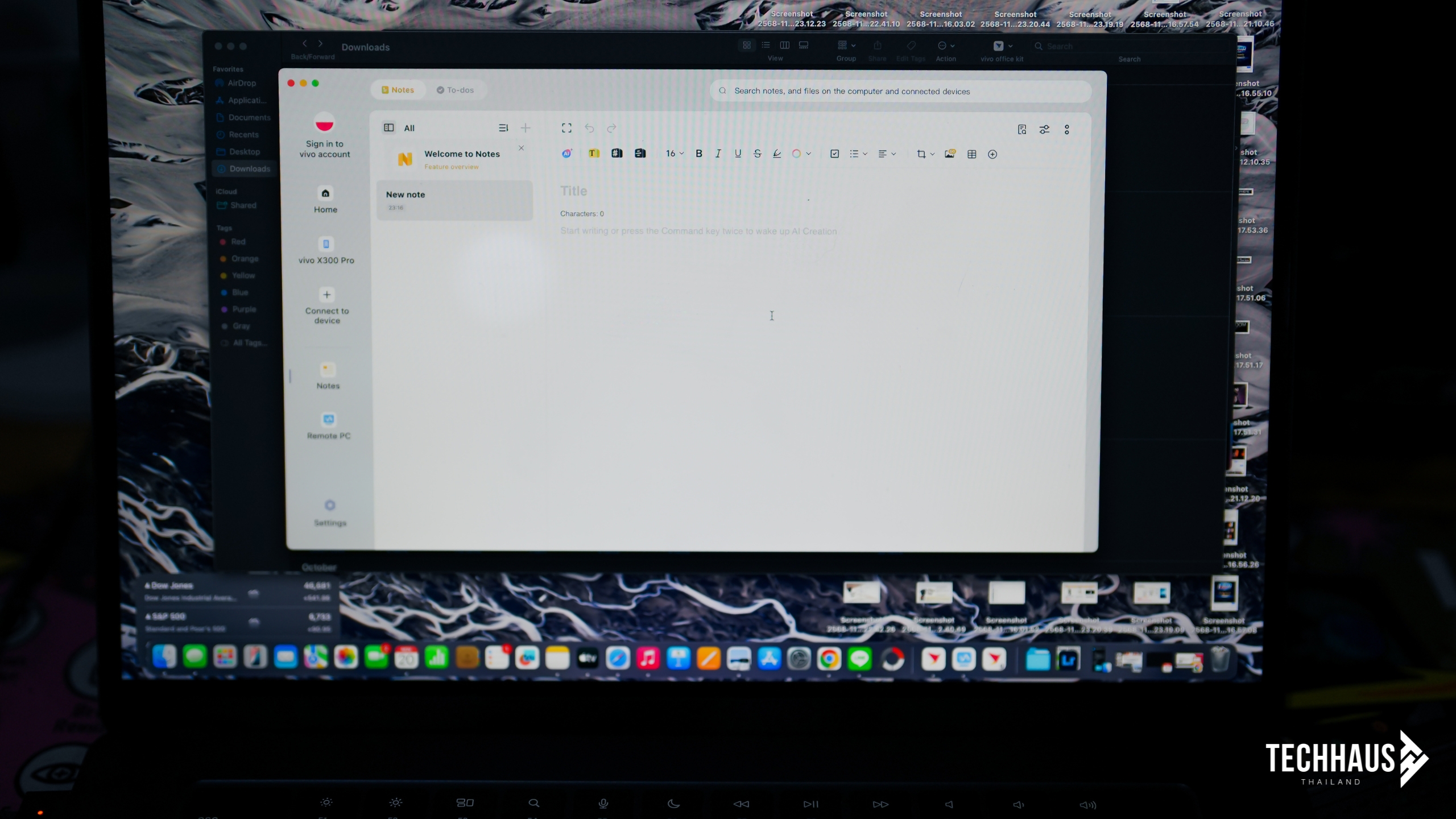Open the search-in-note document icon
This screenshot has height=819, width=1456.
point(1022,130)
